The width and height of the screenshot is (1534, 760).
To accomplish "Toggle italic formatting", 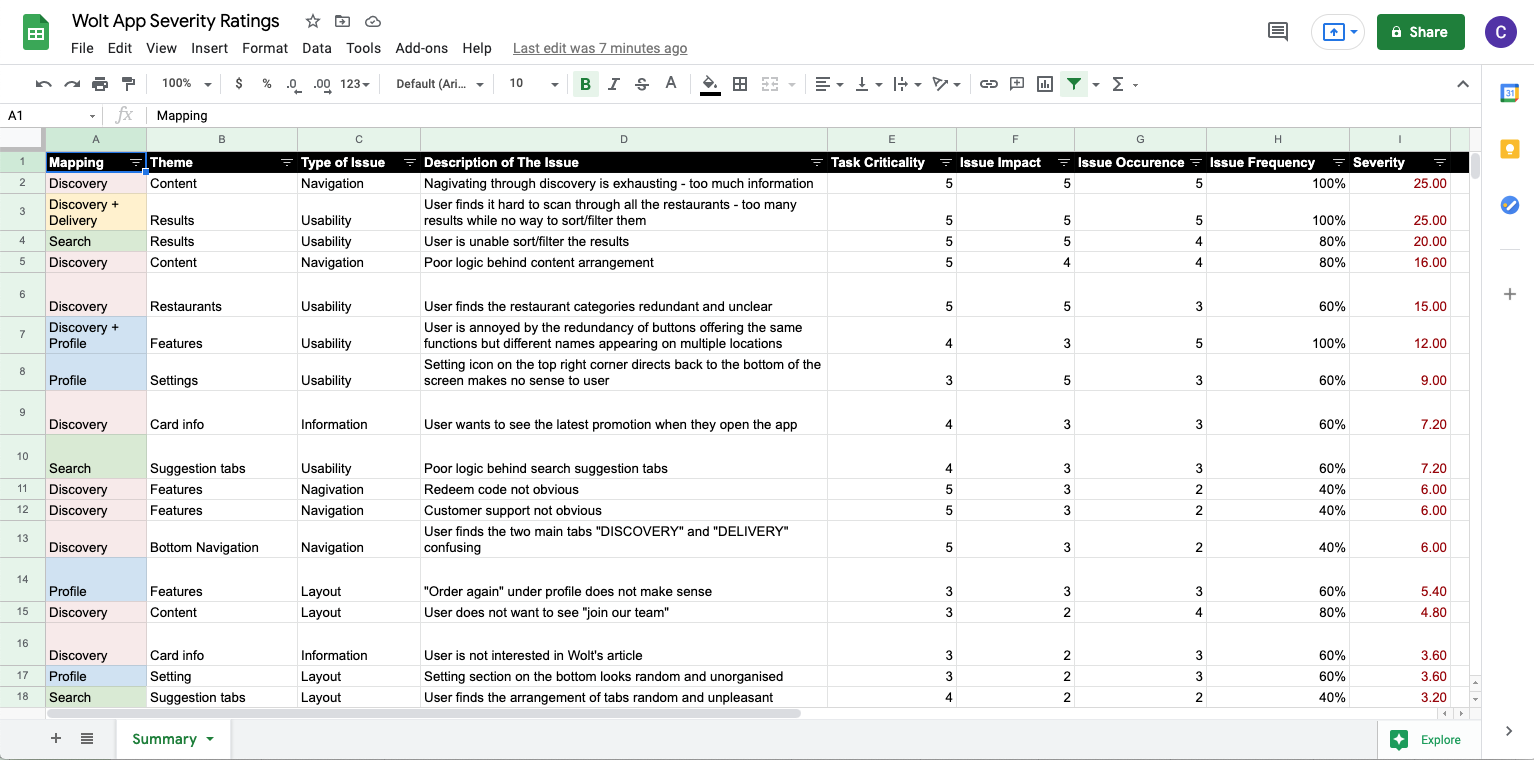I will tap(613, 84).
